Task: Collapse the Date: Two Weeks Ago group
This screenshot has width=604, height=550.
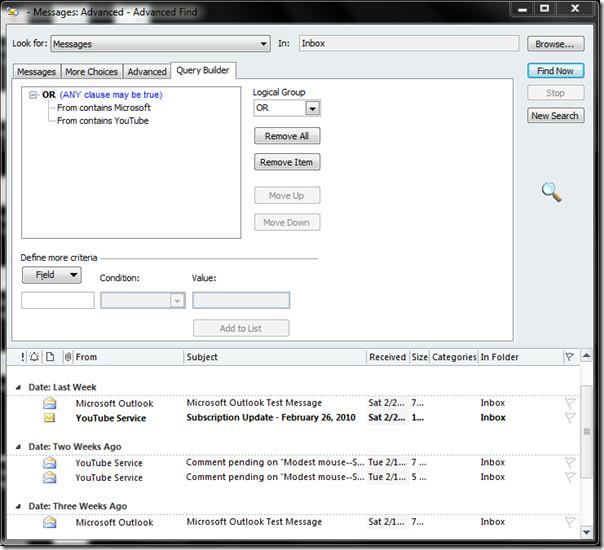Action: point(18,447)
